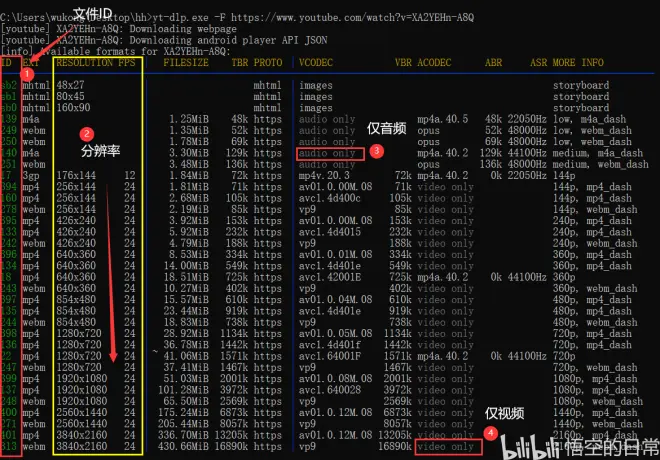This screenshot has height=460, width=660.
Task: Select the 430.66MiB file size
Action: point(183,447)
